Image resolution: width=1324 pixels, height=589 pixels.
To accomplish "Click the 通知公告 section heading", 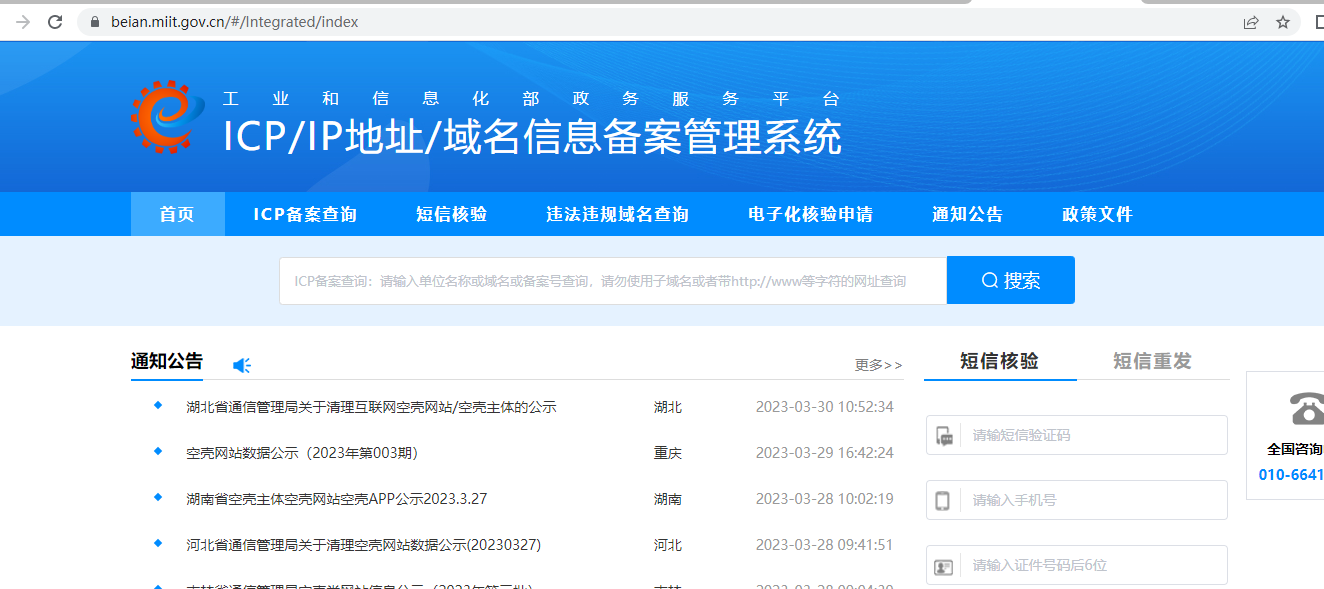I will point(167,361).
